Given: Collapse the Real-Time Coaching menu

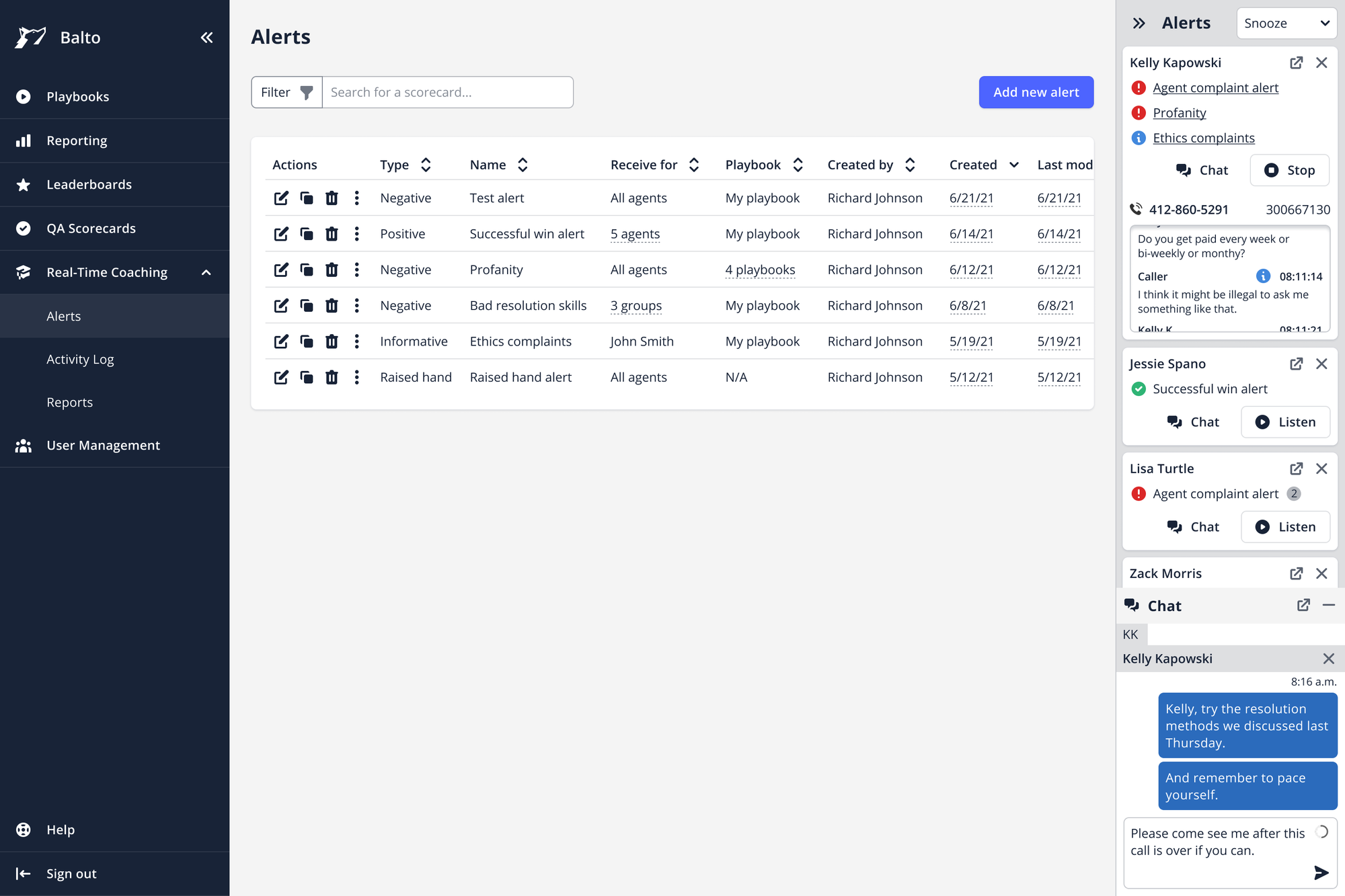Looking at the screenshot, I should (206, 272).
